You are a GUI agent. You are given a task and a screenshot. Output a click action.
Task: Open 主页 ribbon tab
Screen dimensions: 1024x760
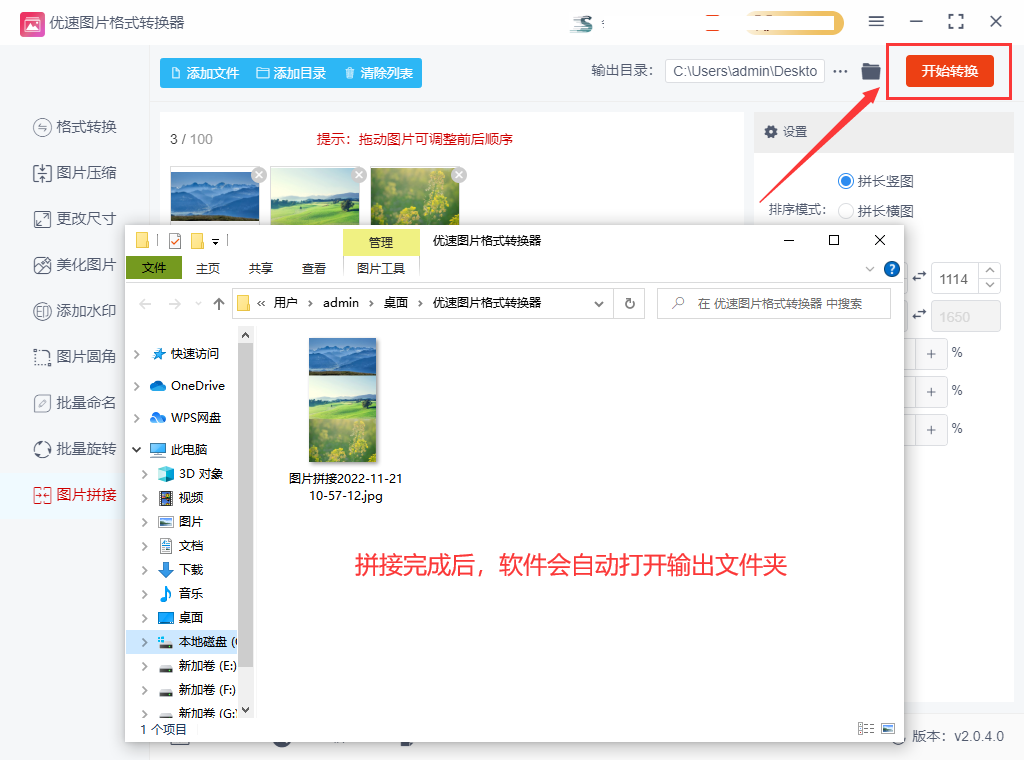coord(208,268)
